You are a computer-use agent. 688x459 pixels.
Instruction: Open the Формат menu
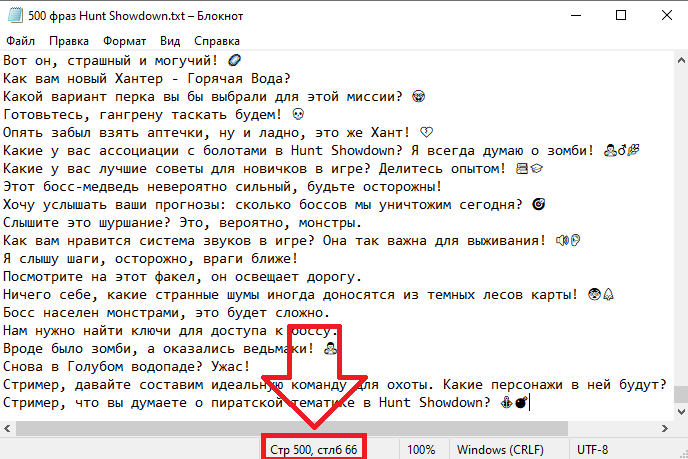[124, 42]
